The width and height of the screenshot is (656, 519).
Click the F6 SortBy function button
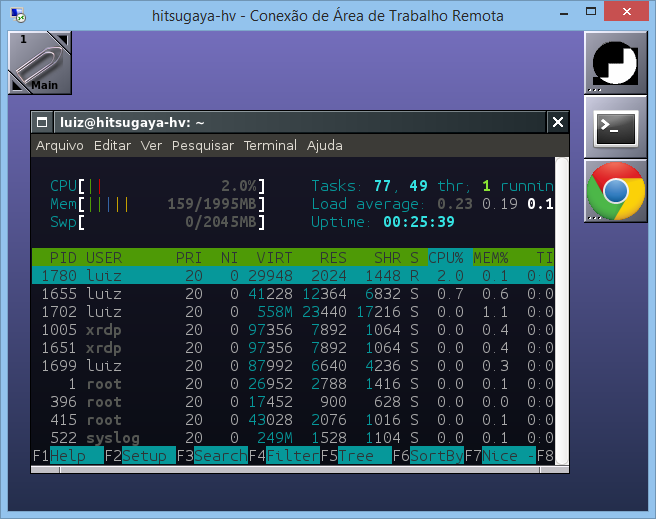[x=428, y=455]
